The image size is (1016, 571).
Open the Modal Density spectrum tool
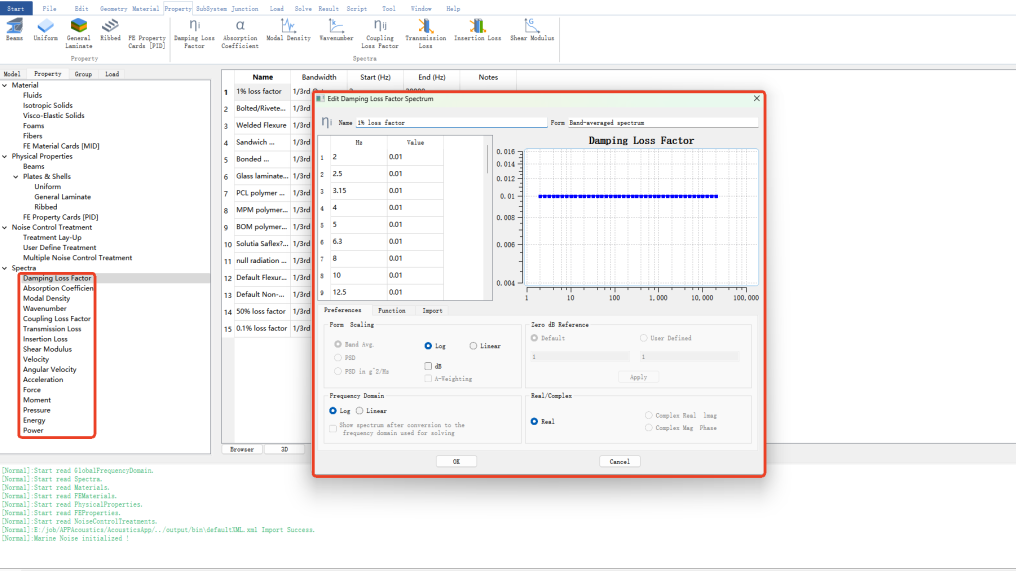click(288, 30)
